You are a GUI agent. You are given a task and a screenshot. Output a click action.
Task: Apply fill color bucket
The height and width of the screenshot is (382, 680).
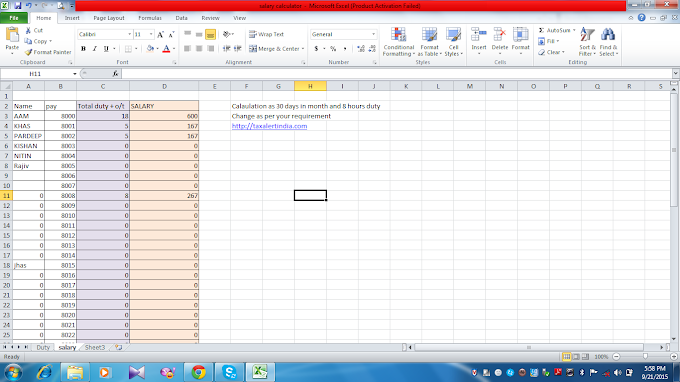(150, 49)
